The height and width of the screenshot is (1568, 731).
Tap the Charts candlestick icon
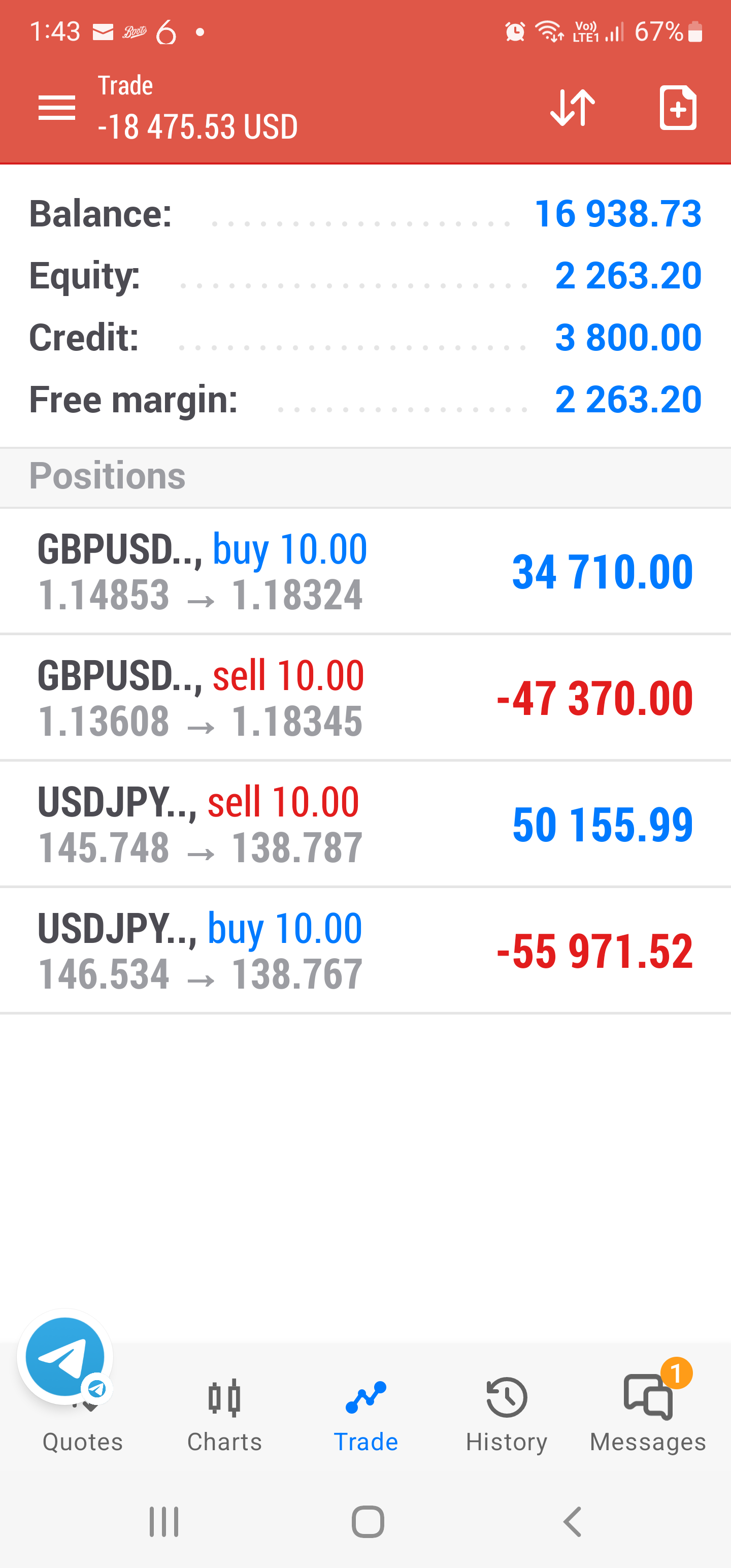[x=224, y=1397]
